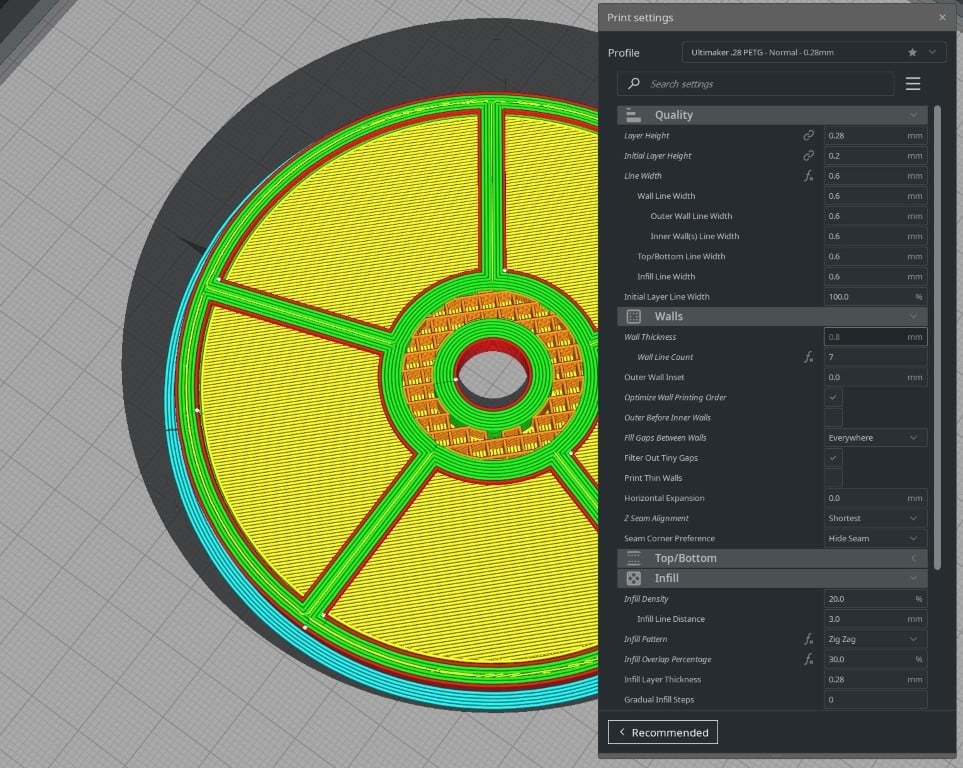Image resolution: width=963 pixels, height=768 pixels.
Task: Open the Profile dropdown
Action: click(813, 52)
